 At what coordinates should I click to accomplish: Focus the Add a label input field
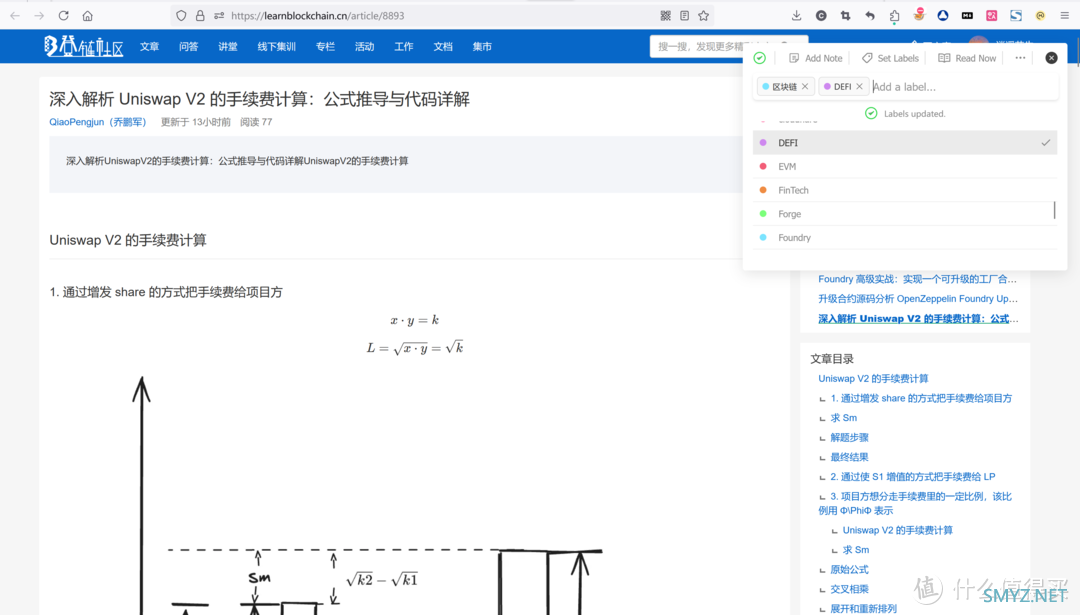[x=963, y=87]
